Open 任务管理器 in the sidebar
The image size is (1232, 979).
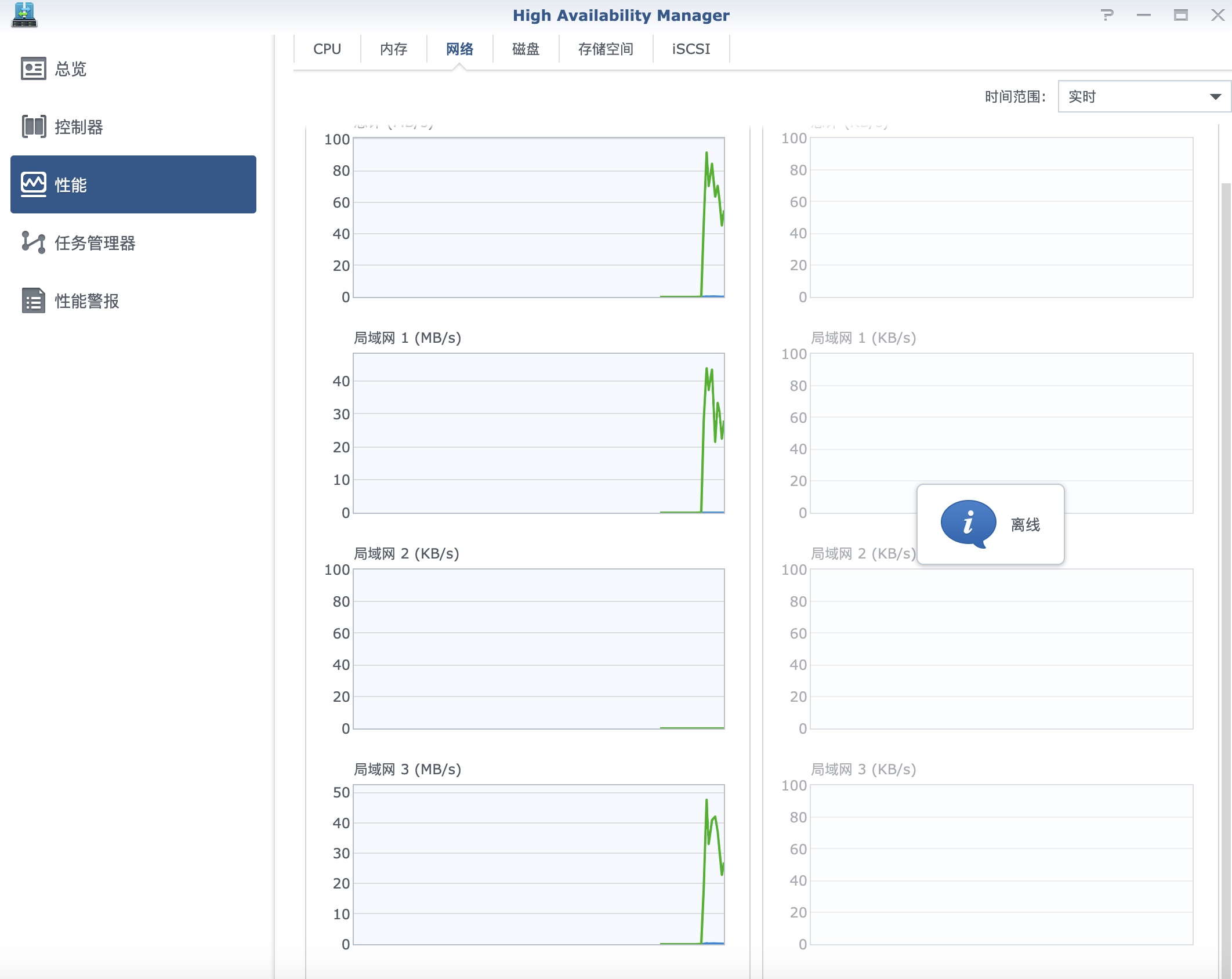click(x=133, y=242)
